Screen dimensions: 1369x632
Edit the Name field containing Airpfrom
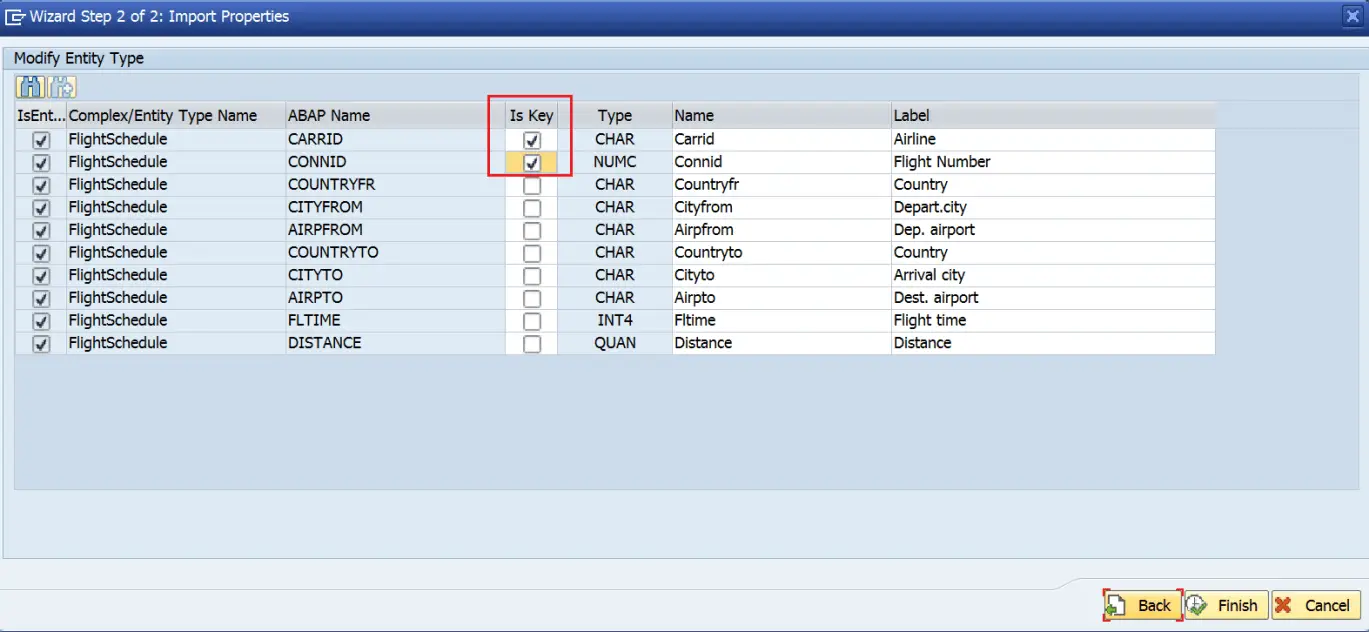click(780, 230)
